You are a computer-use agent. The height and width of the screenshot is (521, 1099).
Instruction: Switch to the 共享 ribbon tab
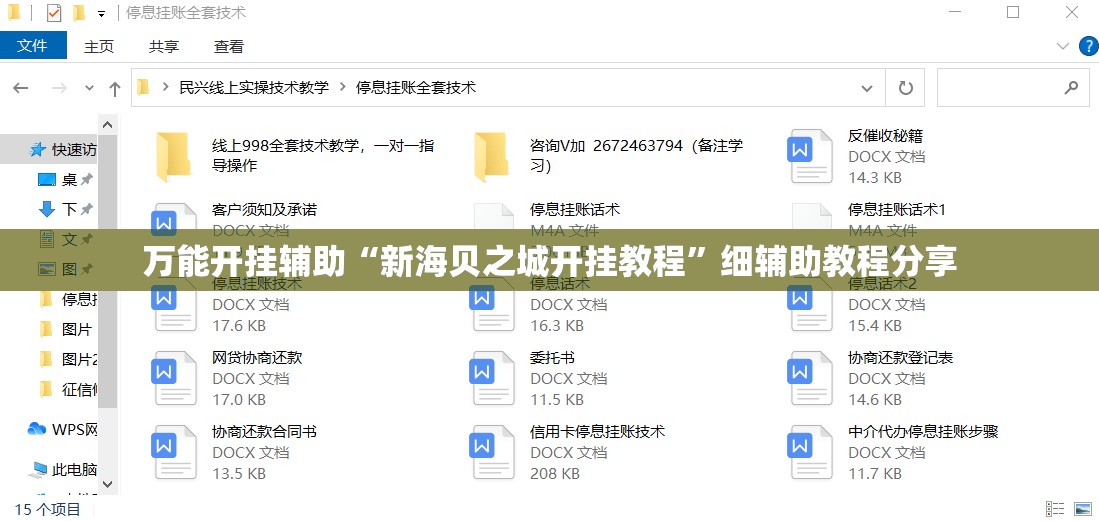(x=163, y=46)
